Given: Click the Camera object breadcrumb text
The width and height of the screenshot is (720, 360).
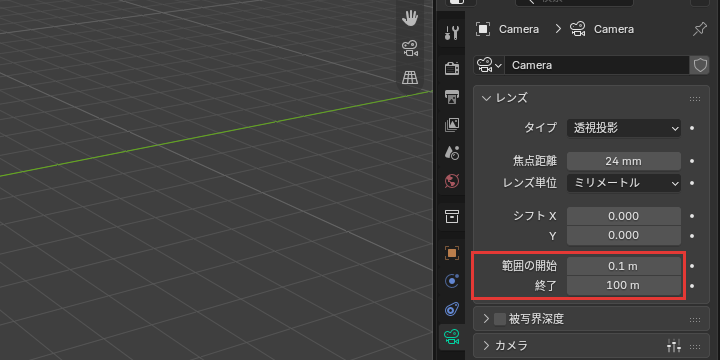Looking at the screenshot, I should (519, 29).
